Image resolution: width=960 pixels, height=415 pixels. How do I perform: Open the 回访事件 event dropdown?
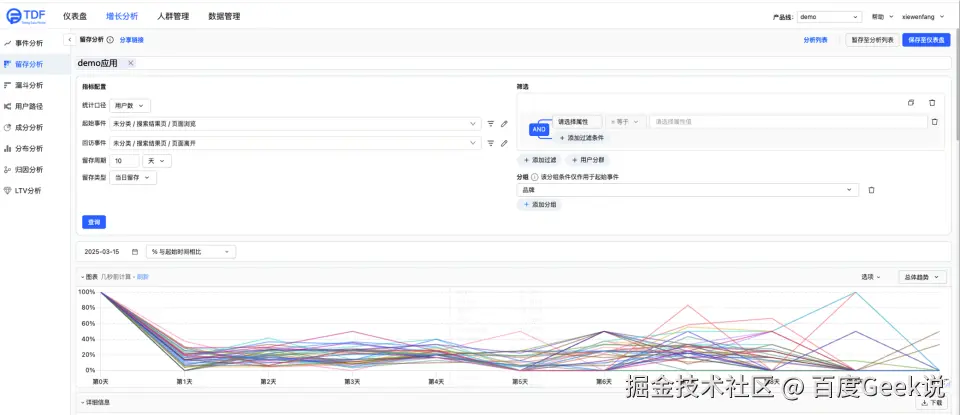pos(295,143)
